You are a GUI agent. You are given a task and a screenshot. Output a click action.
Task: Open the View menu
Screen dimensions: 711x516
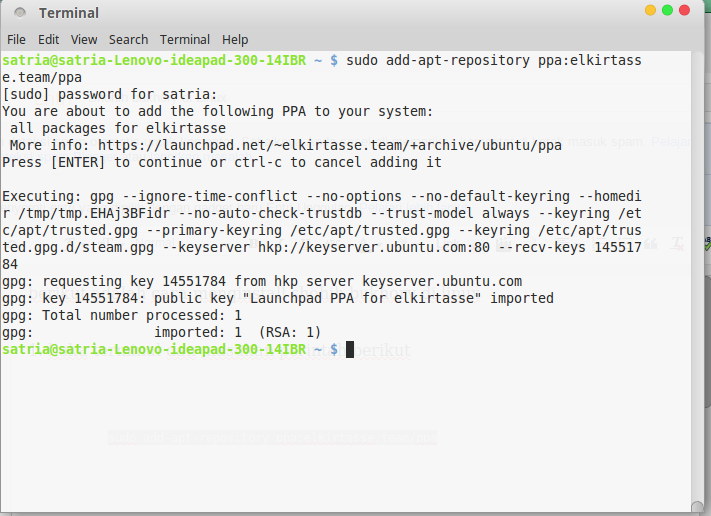pyautogui.click(x=84, y=40)
